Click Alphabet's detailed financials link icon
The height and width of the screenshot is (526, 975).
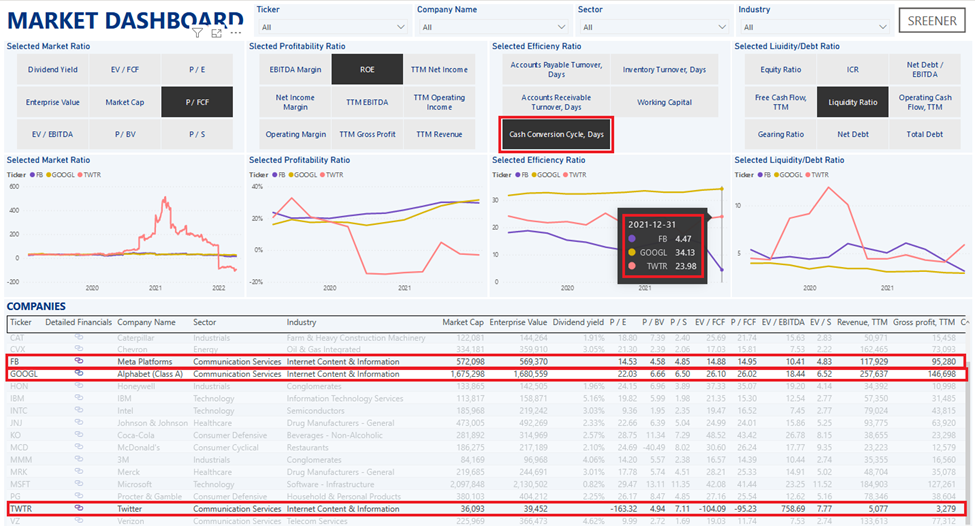click(79, 374)
